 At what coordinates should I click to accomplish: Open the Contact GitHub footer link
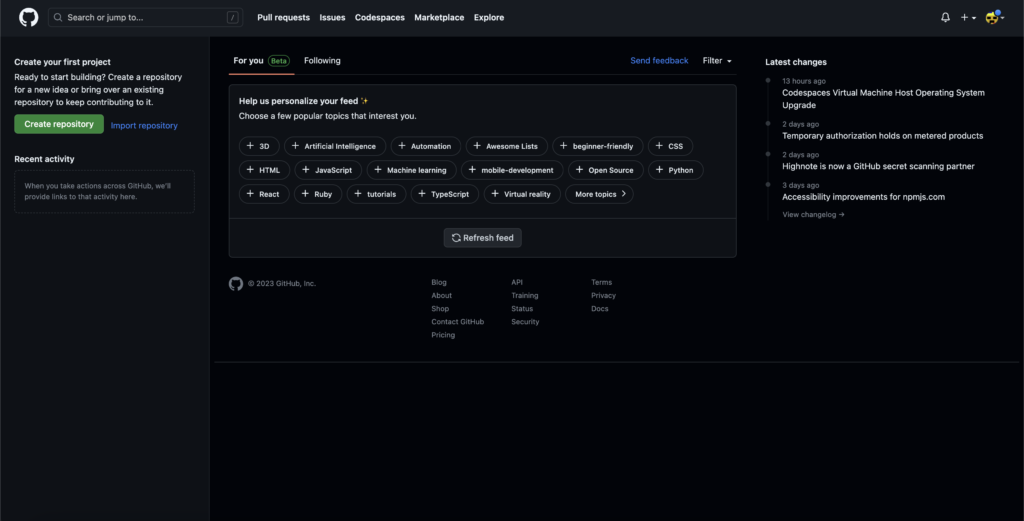tap(458, 321)
